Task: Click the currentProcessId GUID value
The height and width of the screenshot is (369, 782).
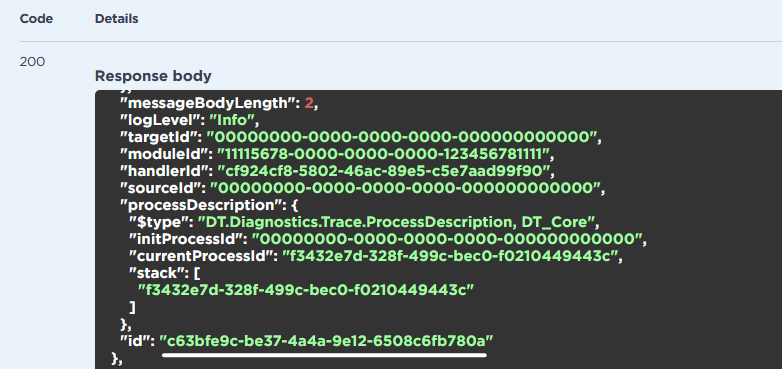Action: (x=450, y=256)
